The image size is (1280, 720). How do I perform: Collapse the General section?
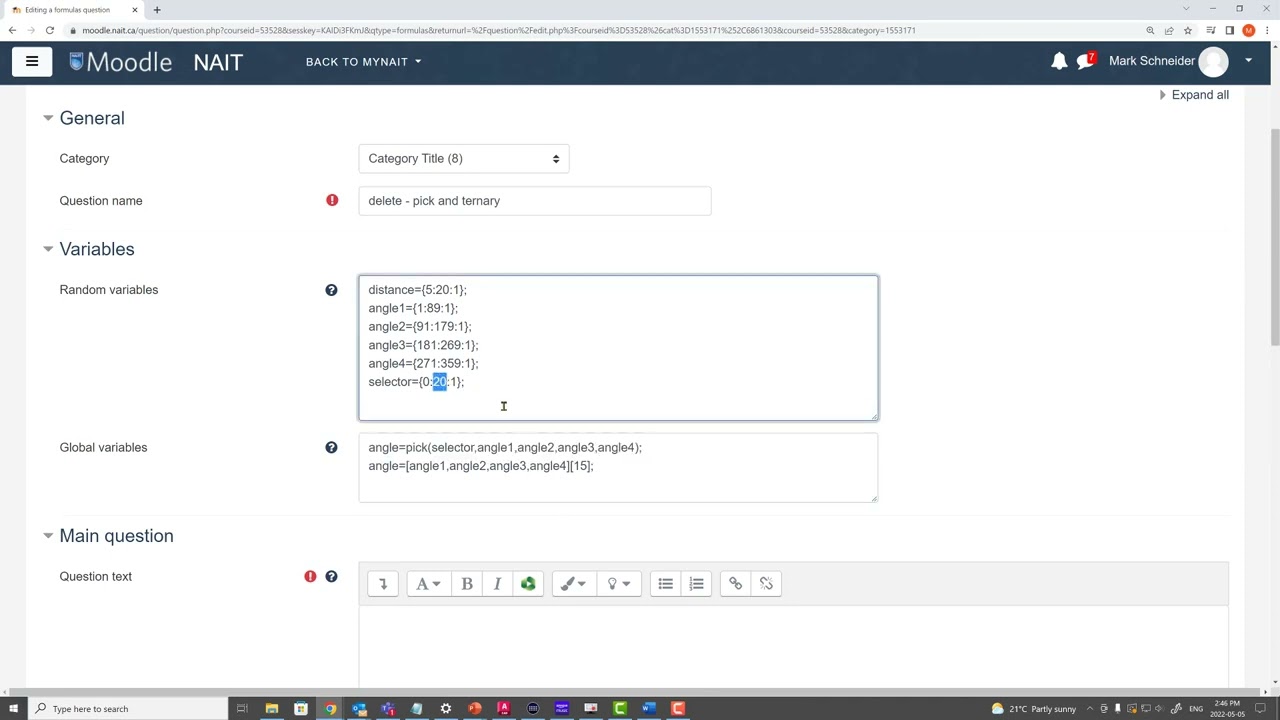[48, 118]
